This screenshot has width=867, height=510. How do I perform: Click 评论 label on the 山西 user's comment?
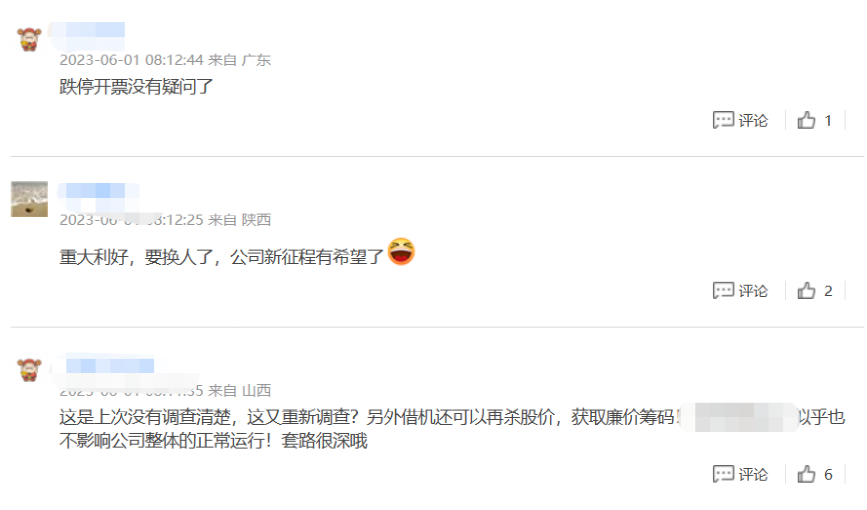click(753, 475)
